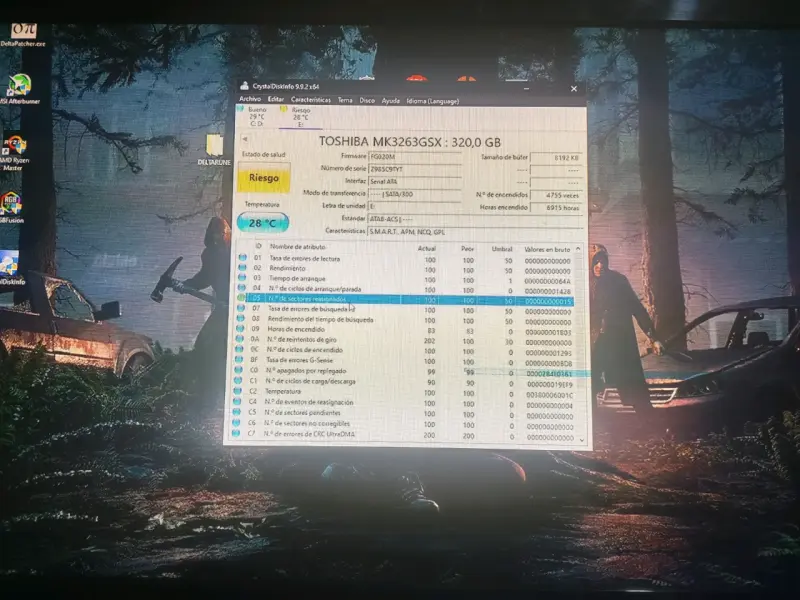Click status icon for attribute C4 eventos de reasignación
The image size is (800, 600).
tap(237, 402)
